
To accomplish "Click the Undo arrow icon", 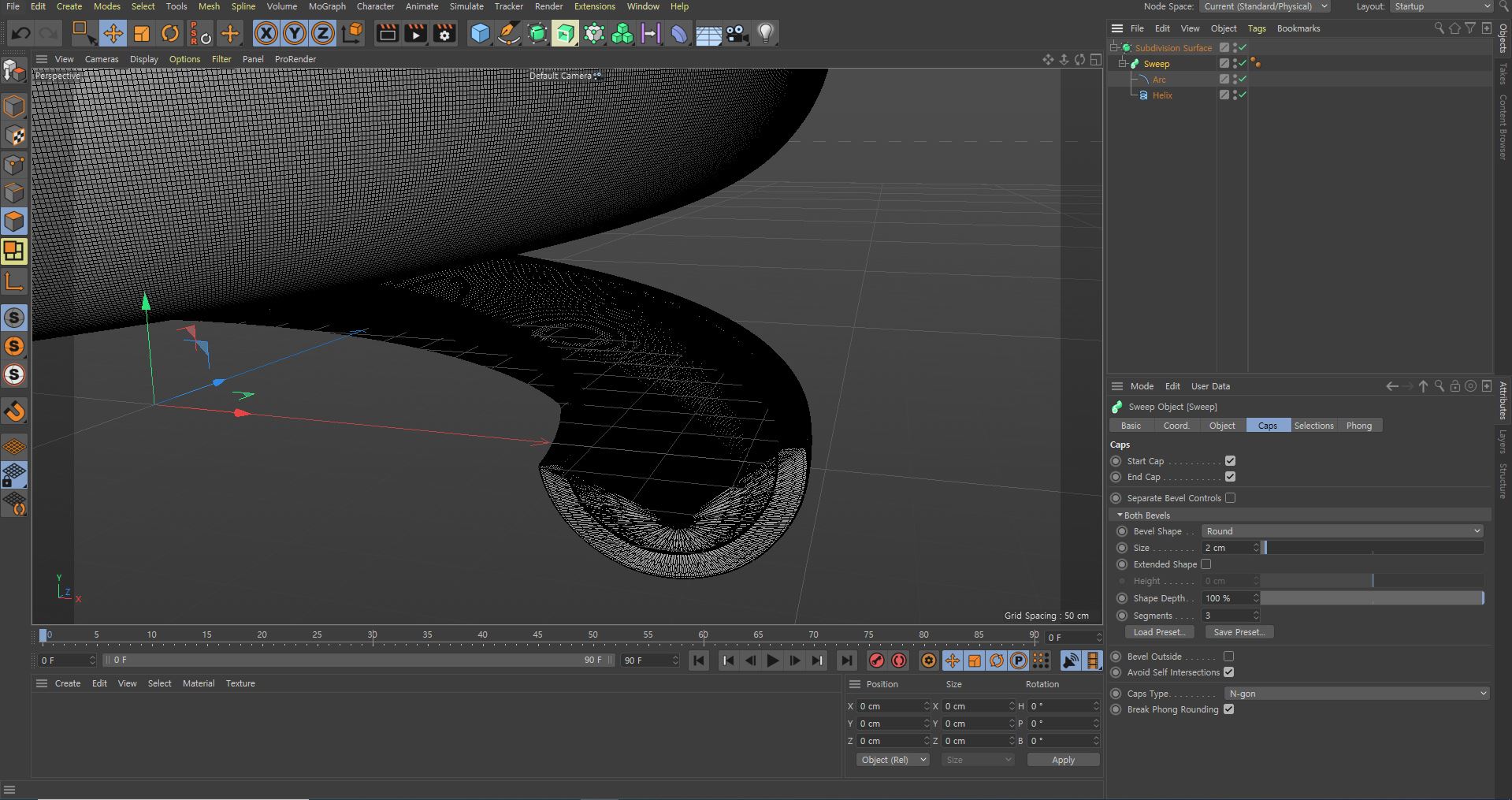I will (21, 33).
